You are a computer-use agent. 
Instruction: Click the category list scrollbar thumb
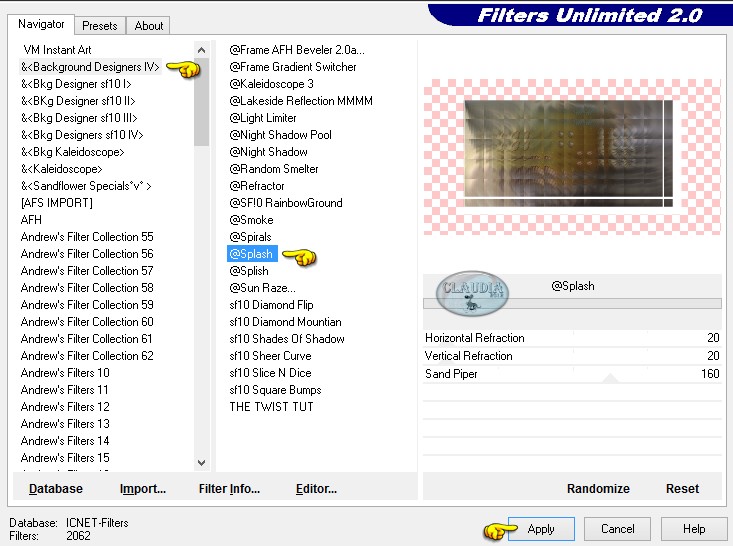tap(201, 102)
